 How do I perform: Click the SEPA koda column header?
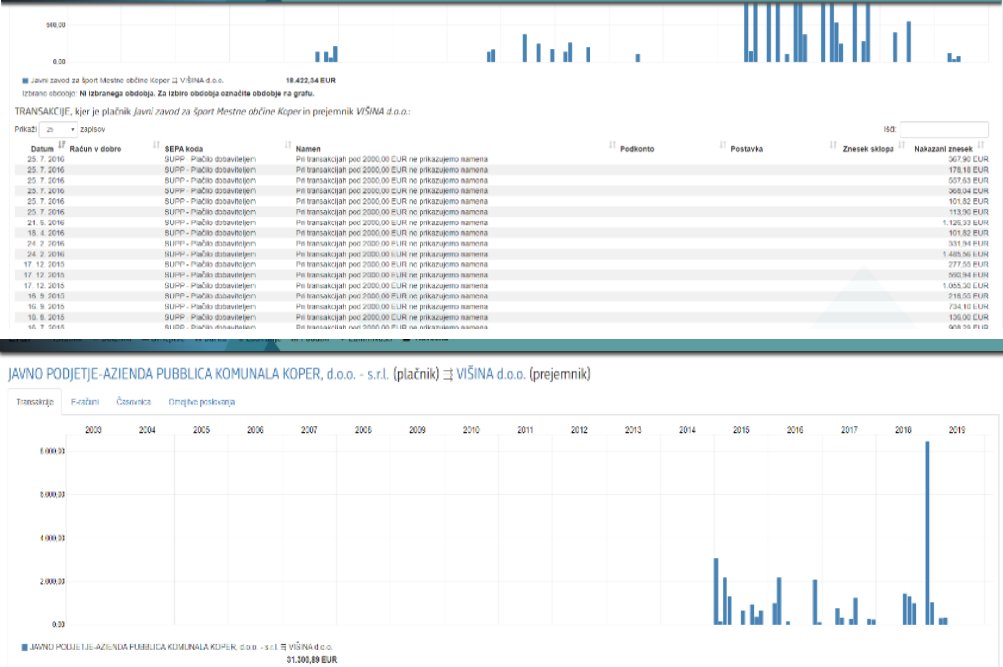pyautogui.click(x=184, y=149)
